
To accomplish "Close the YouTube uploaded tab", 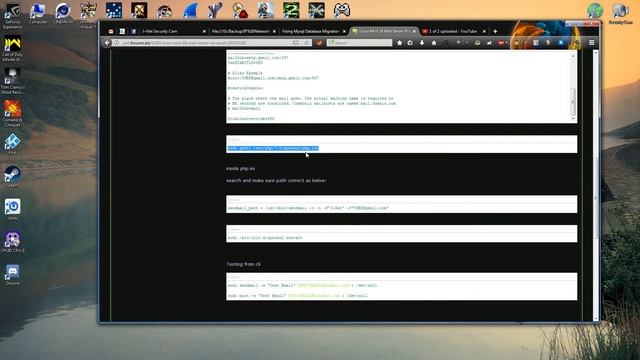I will click(484, 31).
